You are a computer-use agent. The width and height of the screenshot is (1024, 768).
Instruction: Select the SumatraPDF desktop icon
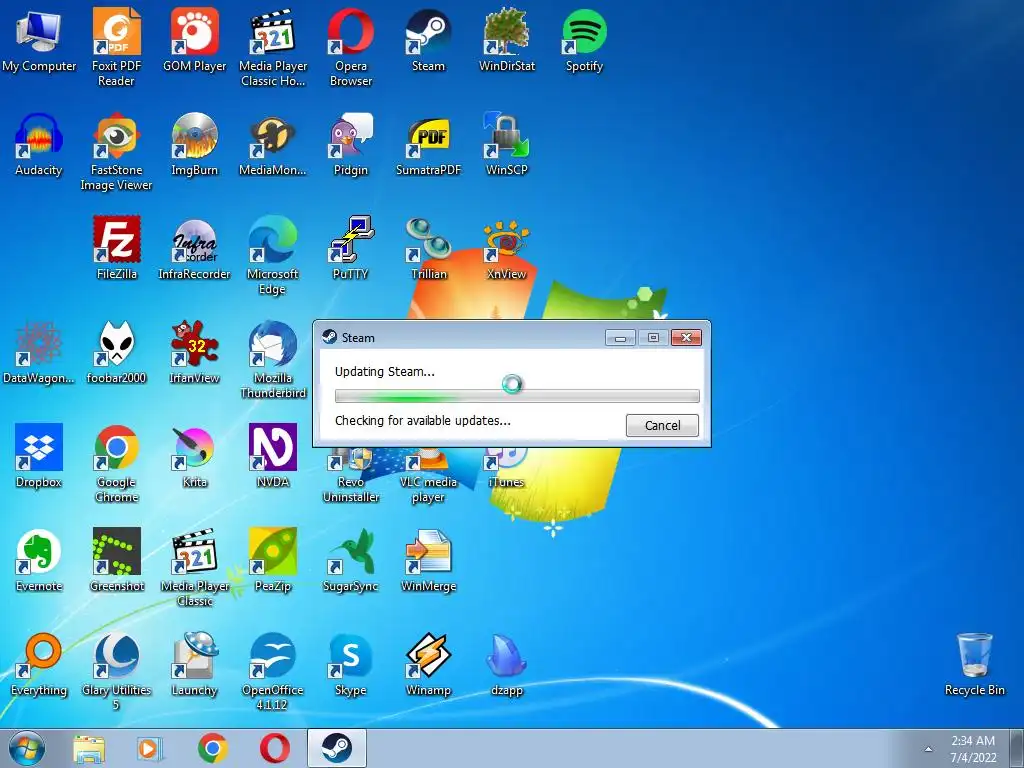(428, 145)
